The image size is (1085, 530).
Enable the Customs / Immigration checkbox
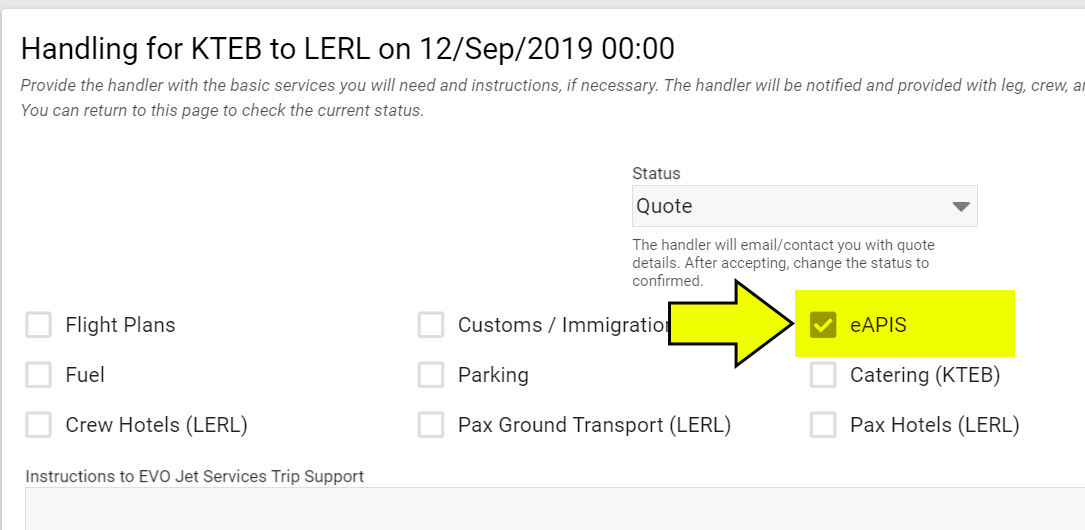coord(430,325)
